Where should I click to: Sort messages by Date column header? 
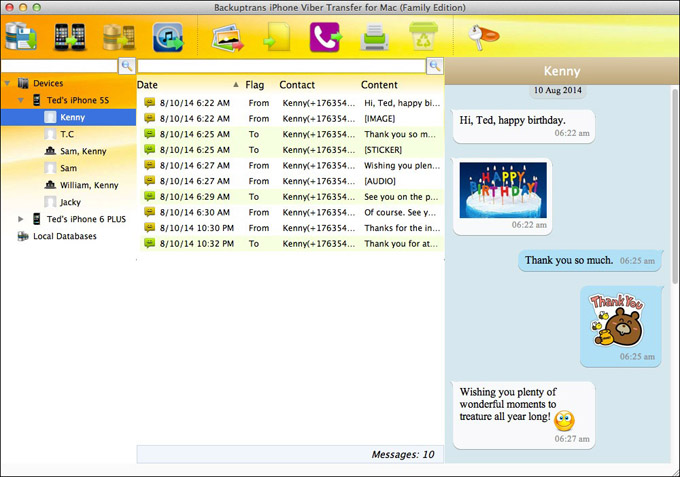point(147,85)
